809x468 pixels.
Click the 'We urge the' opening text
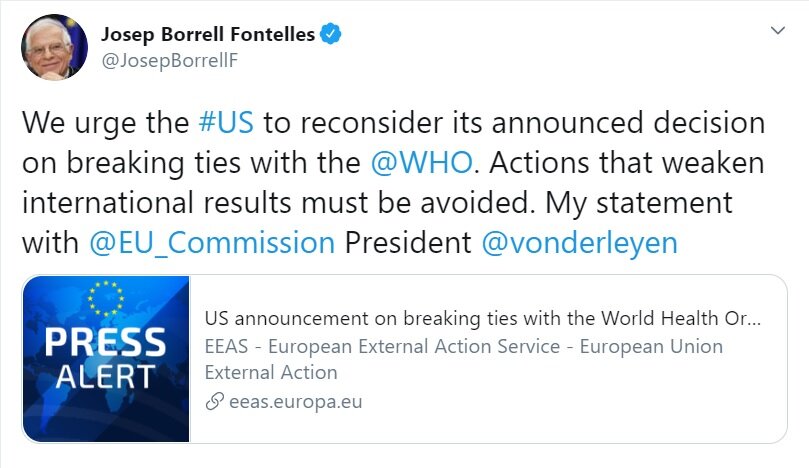coord(105,124)
